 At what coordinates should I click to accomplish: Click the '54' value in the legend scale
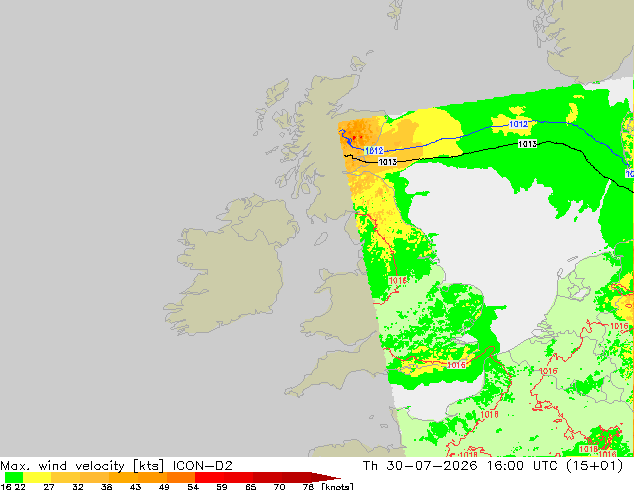pyautogui.click(x=193, y=486)
